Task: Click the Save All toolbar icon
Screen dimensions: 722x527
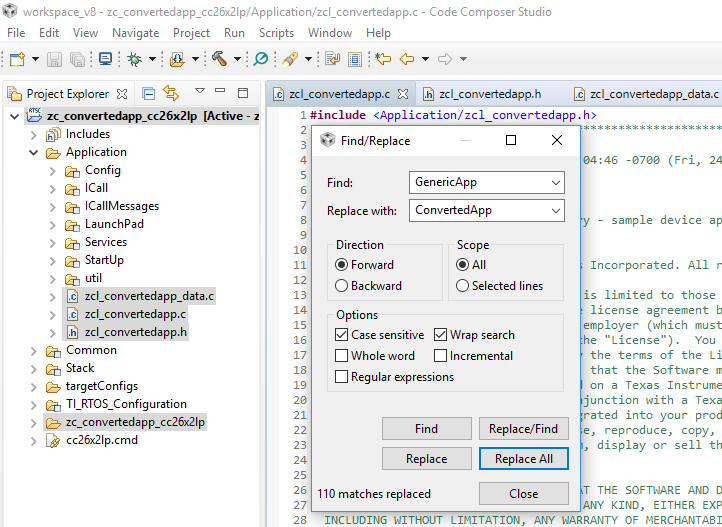Action: [77, 59]
